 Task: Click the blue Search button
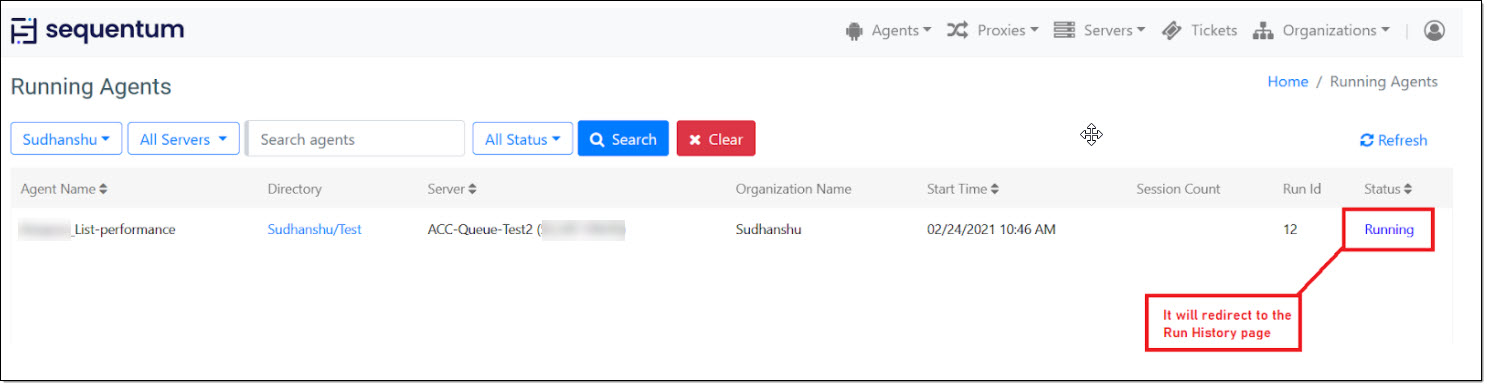[623, 139]
